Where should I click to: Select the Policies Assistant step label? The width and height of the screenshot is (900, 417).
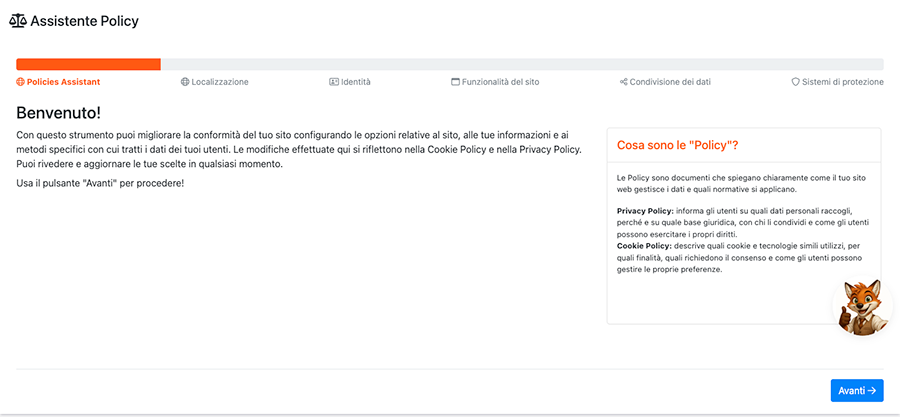63,82
